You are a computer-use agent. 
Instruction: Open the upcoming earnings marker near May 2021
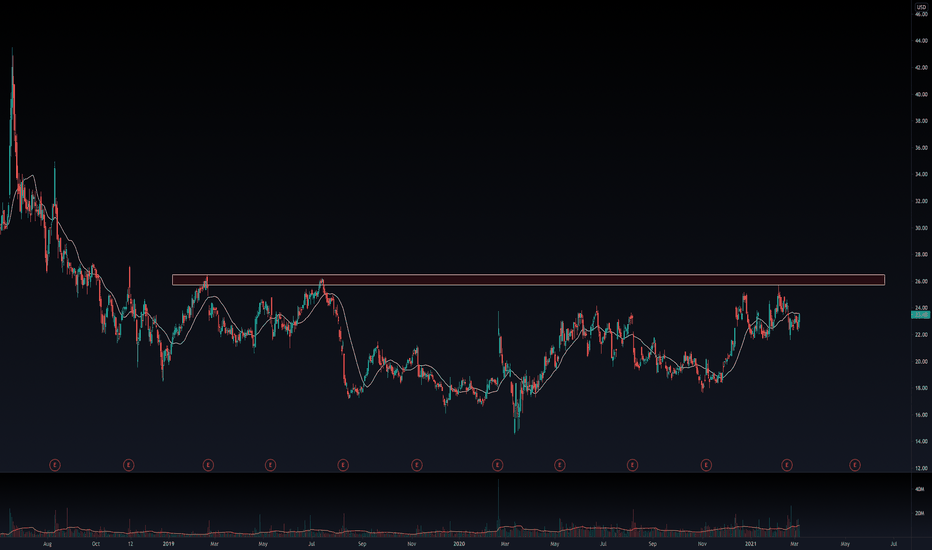point(855,465)
